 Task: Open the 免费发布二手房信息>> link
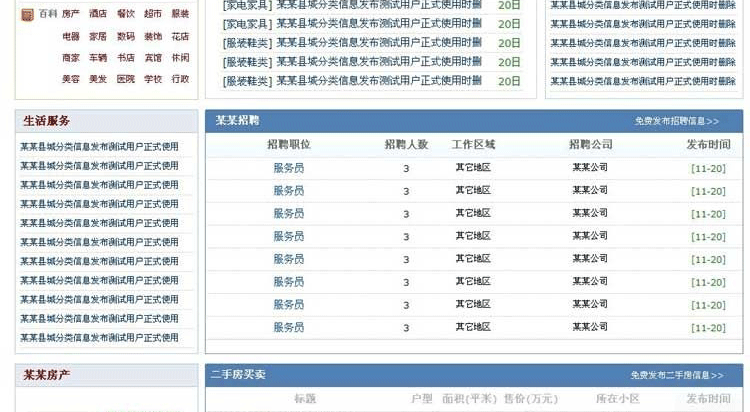[677, 376]
